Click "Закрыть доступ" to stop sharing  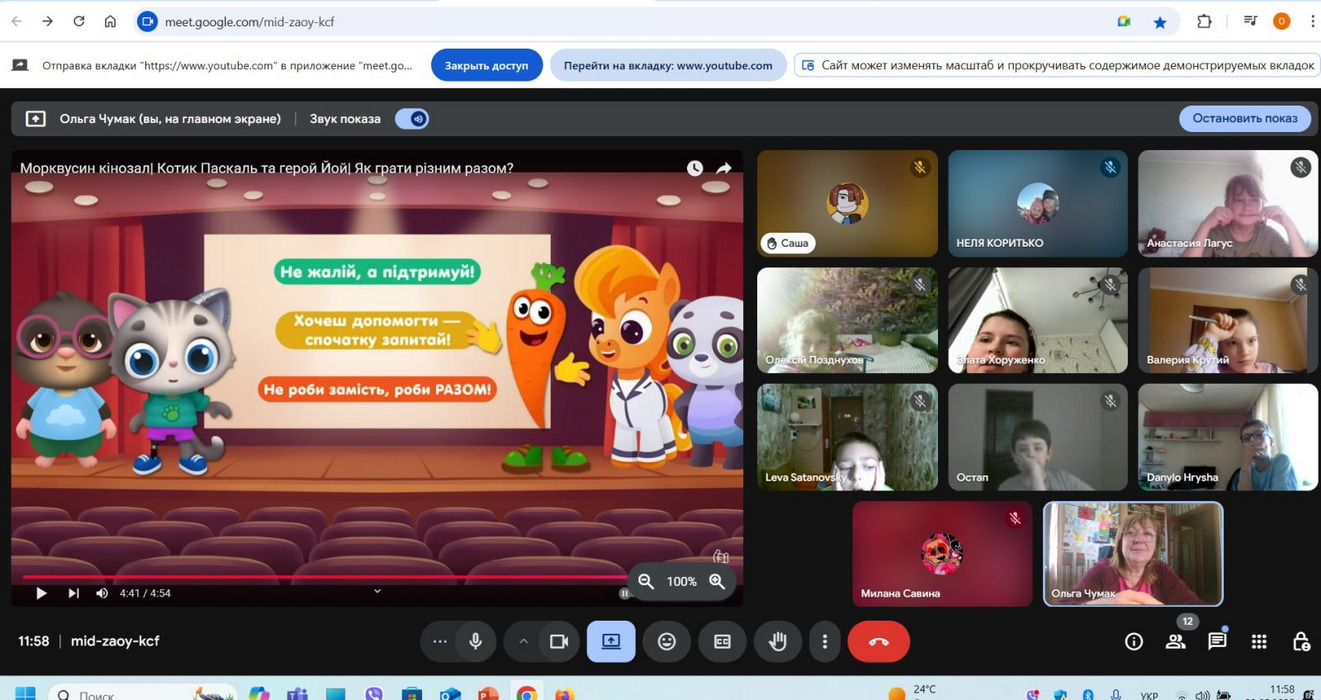[x=486, y=65]
